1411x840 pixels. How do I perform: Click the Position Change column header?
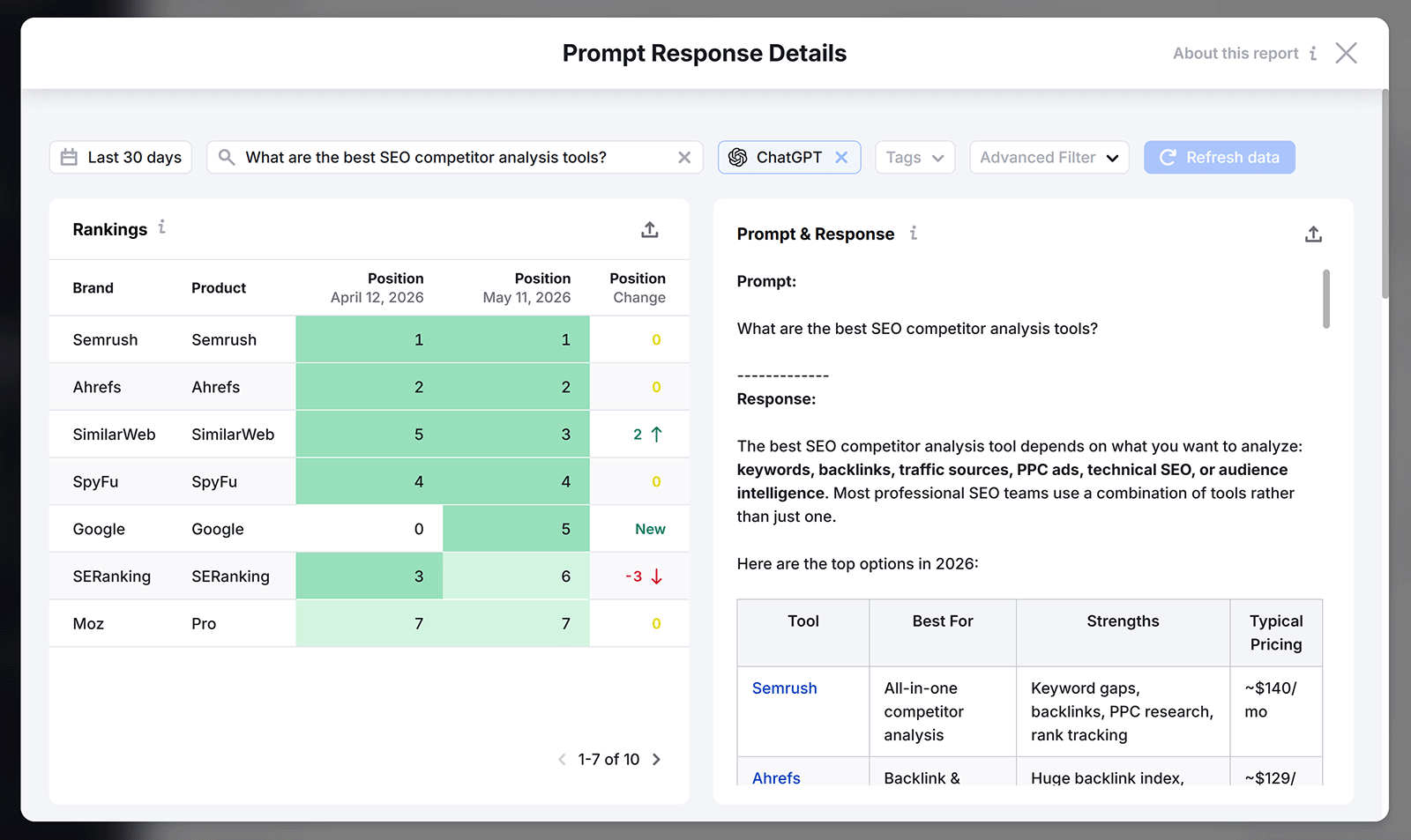(x=638, y=288)
